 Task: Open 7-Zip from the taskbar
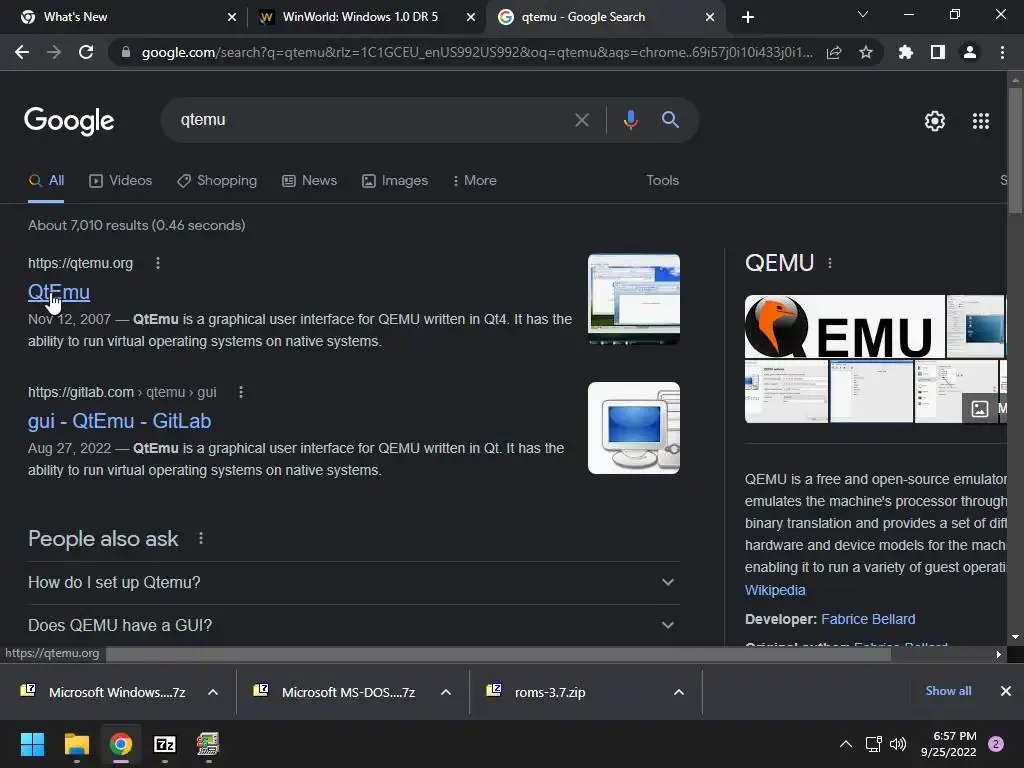pos(165,744)
